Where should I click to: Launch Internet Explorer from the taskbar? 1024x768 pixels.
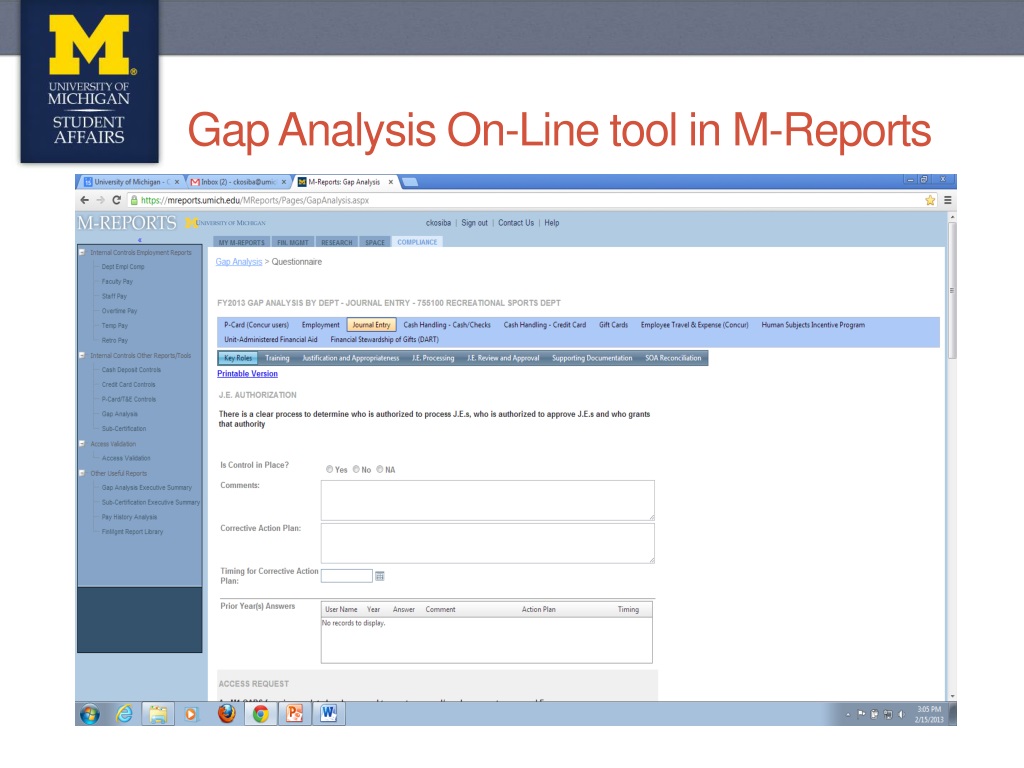click(x=124, y=714)
